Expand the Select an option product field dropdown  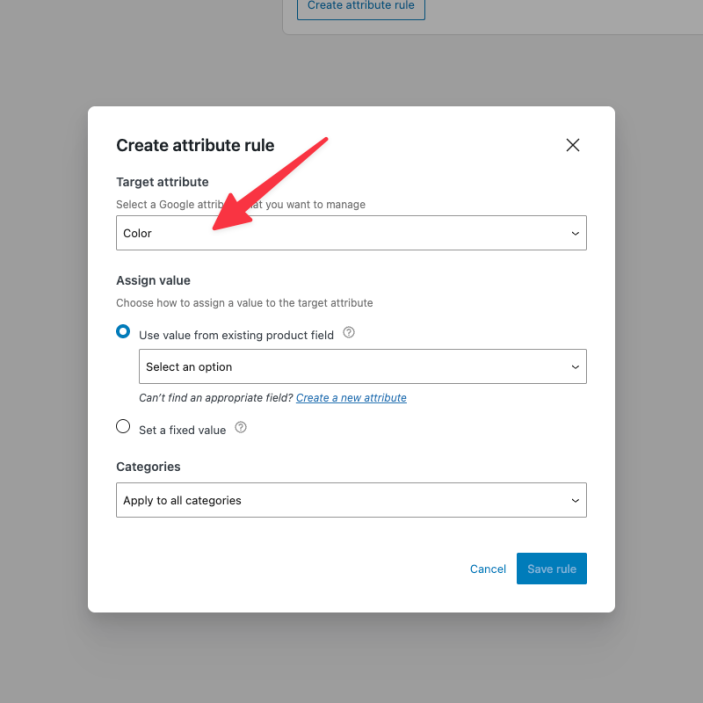361,367
